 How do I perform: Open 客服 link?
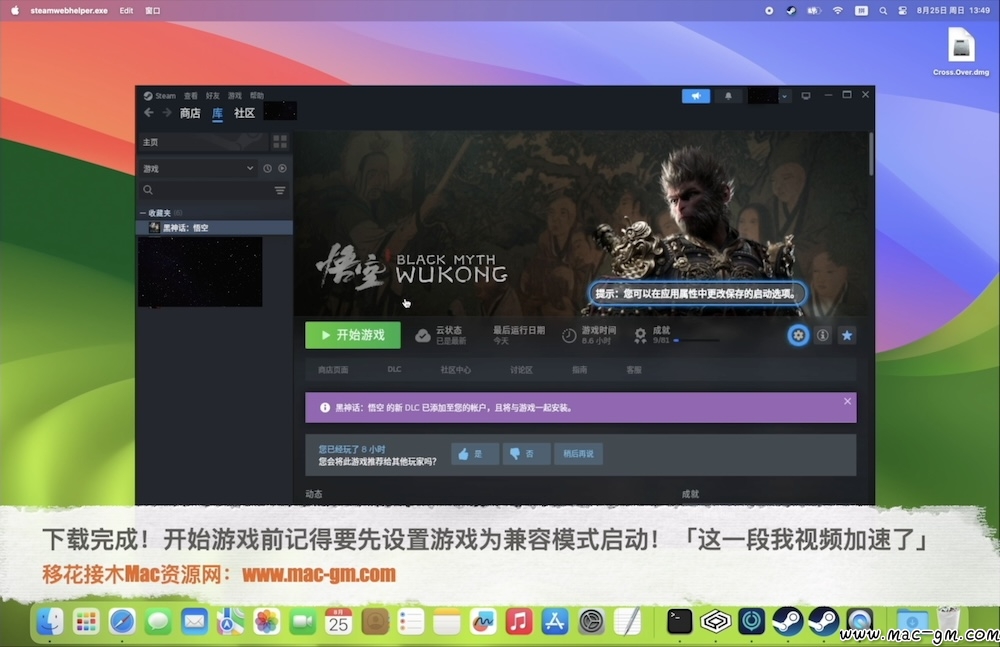click(634, 370)
